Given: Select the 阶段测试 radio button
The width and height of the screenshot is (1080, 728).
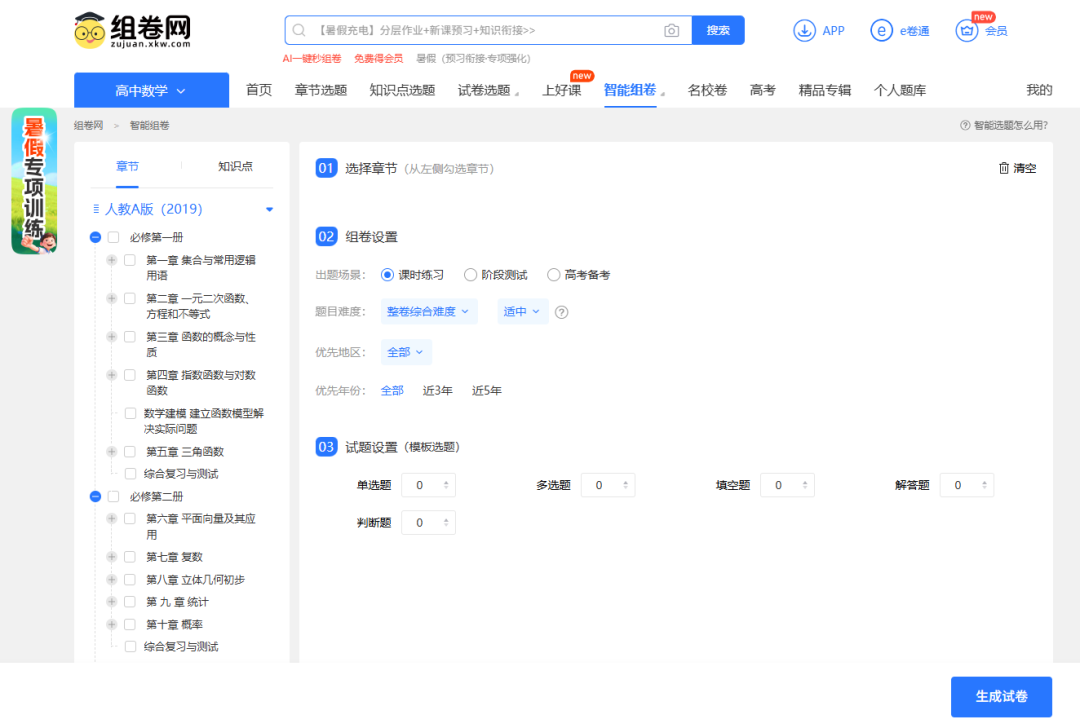Looking at the screenshot, I should pyautogui.click(x=470, y=276).
